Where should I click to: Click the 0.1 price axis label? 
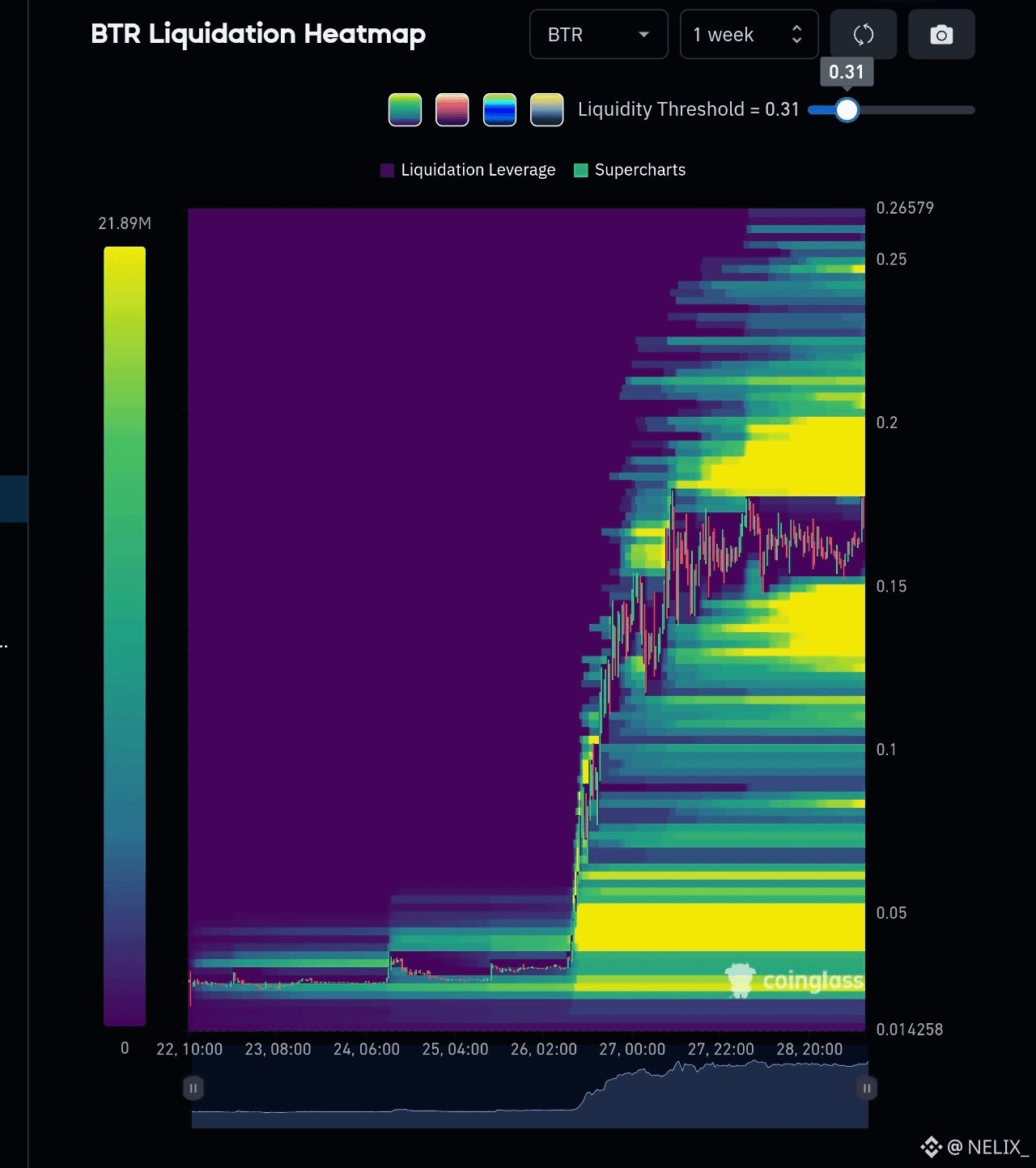pos(886,750)
